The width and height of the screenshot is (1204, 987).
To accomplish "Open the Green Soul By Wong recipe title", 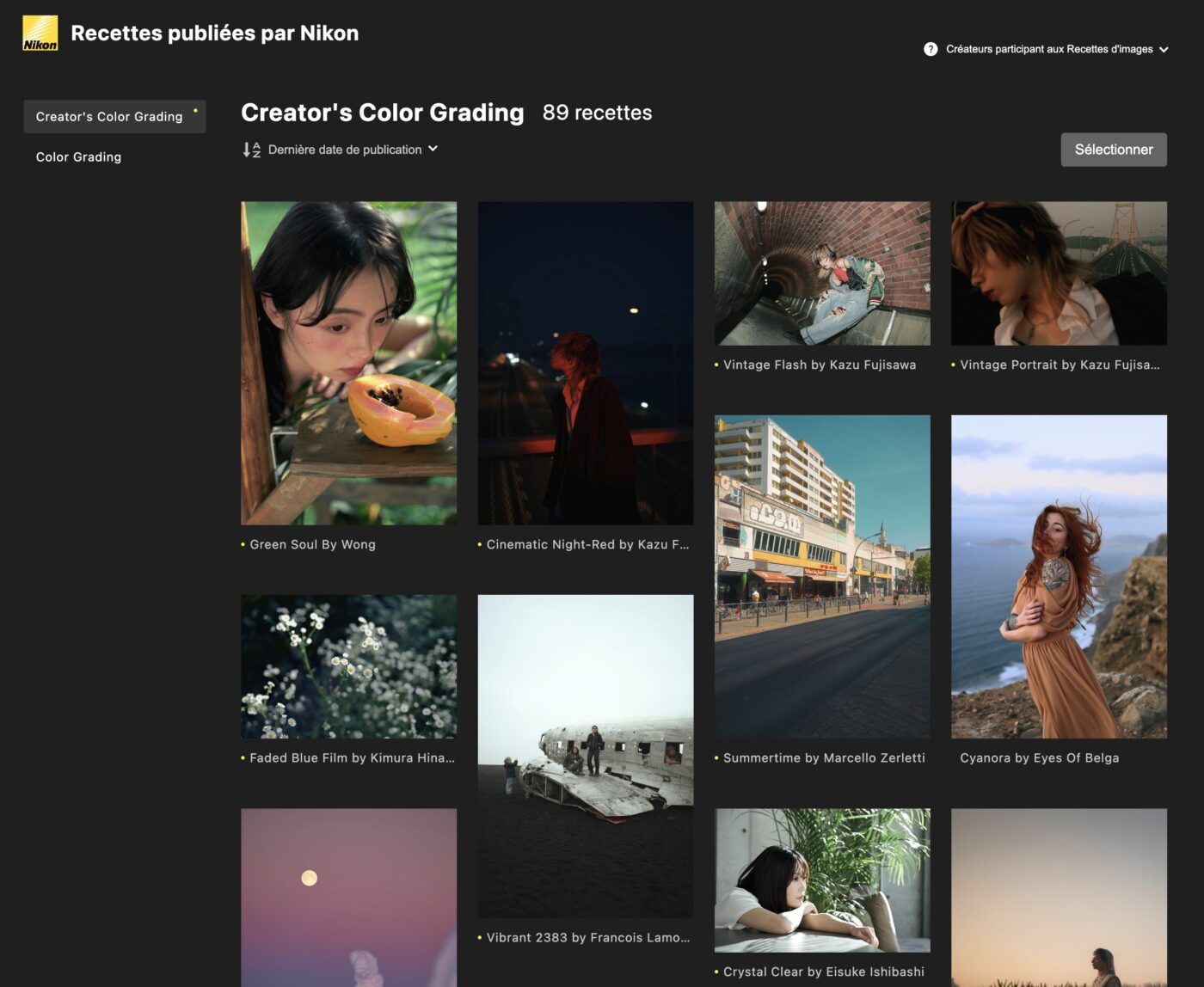I will [x=312, y=544].
